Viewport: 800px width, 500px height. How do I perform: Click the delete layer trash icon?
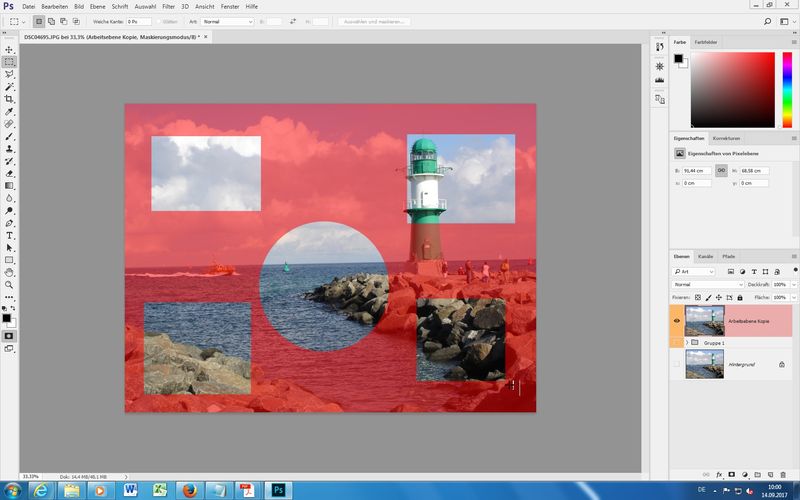[x=786, y=474]
